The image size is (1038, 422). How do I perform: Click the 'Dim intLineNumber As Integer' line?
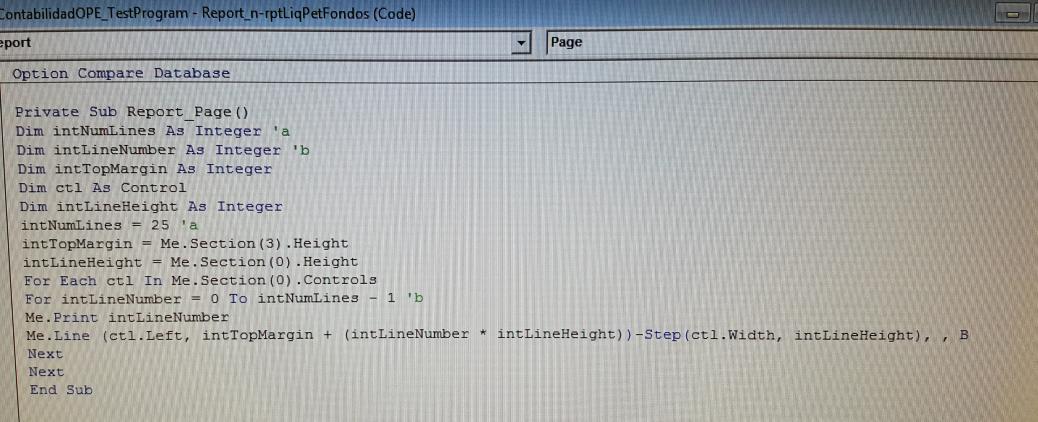point(163,150)
